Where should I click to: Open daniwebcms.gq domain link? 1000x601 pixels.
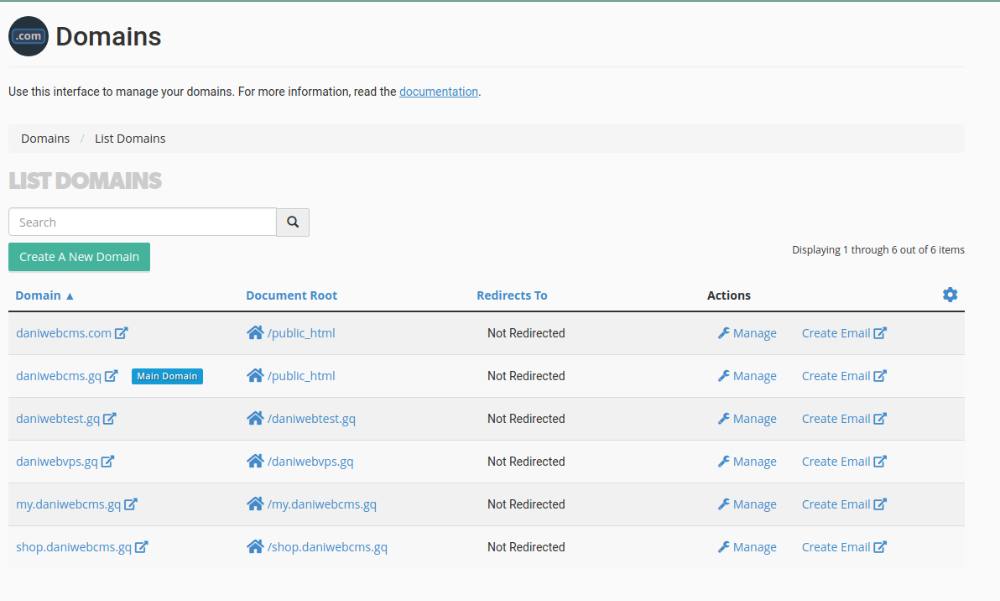coord(59,376)
